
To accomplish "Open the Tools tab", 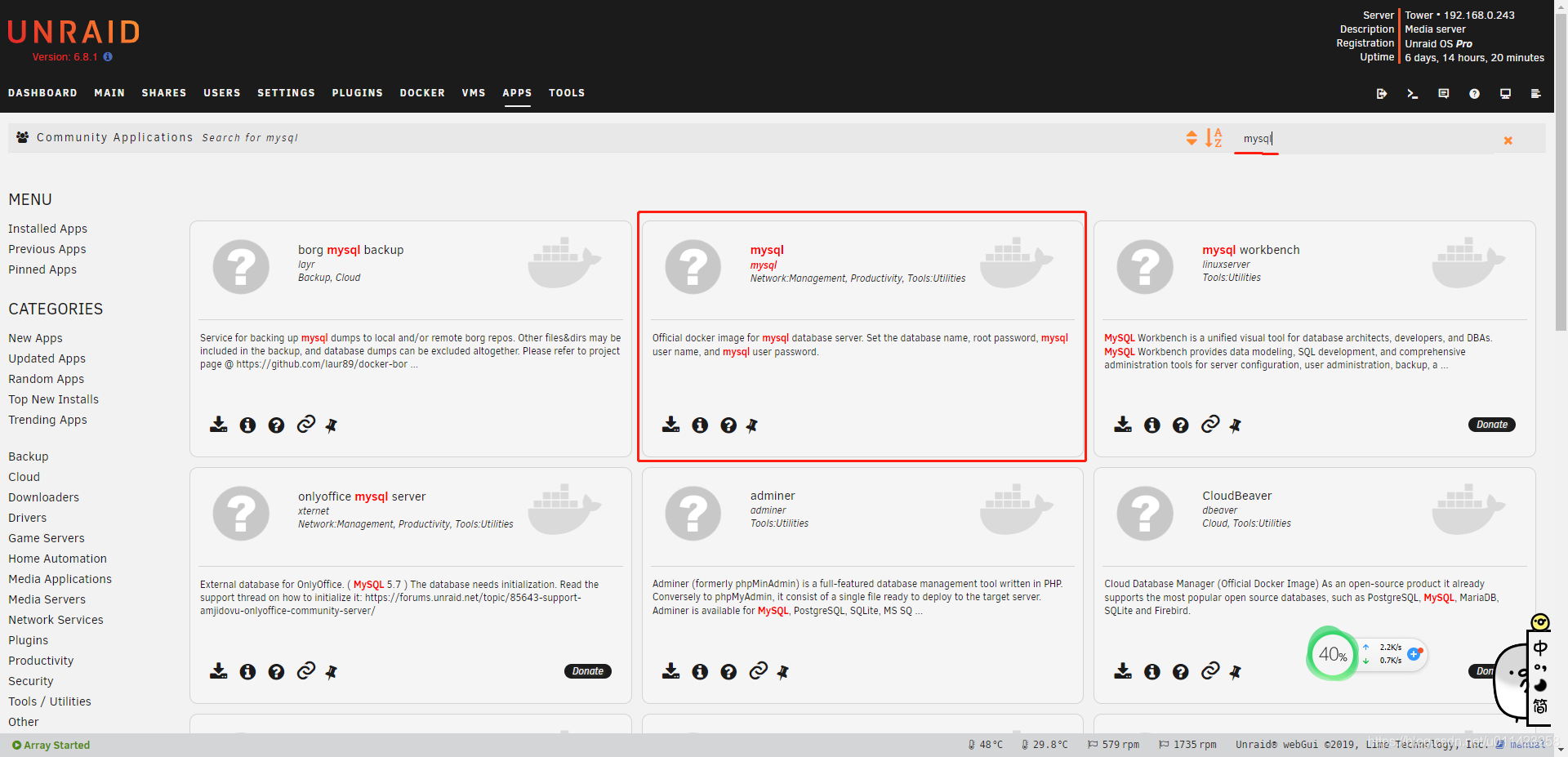I will point(567,93).
